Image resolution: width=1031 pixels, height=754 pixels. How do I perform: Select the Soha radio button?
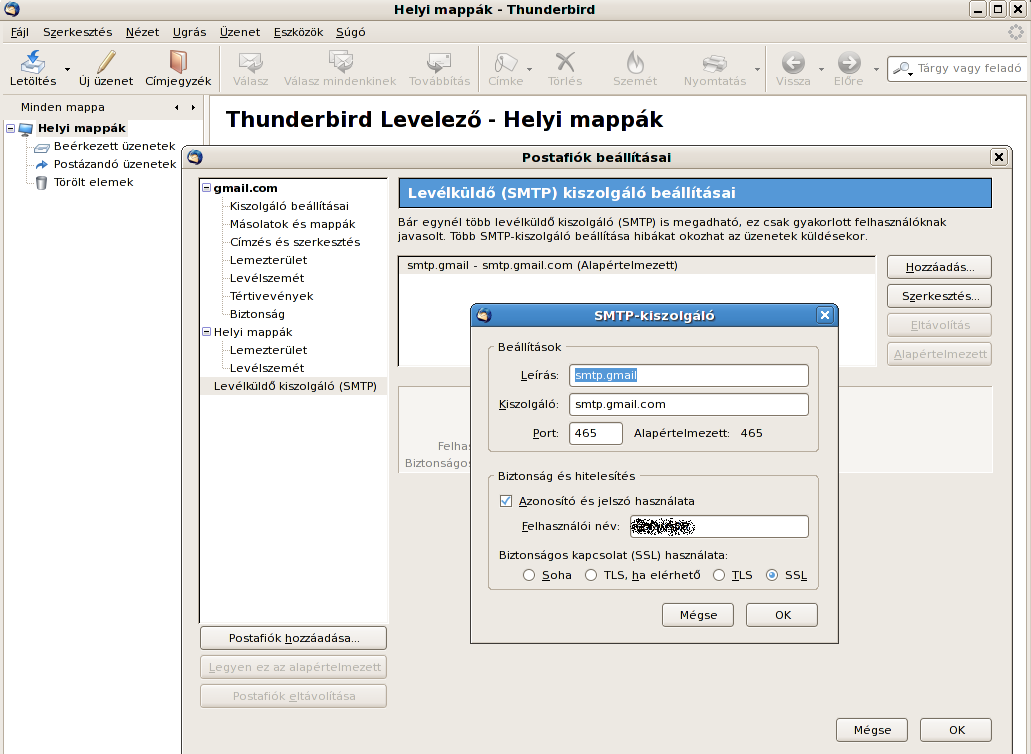point(529,575)
